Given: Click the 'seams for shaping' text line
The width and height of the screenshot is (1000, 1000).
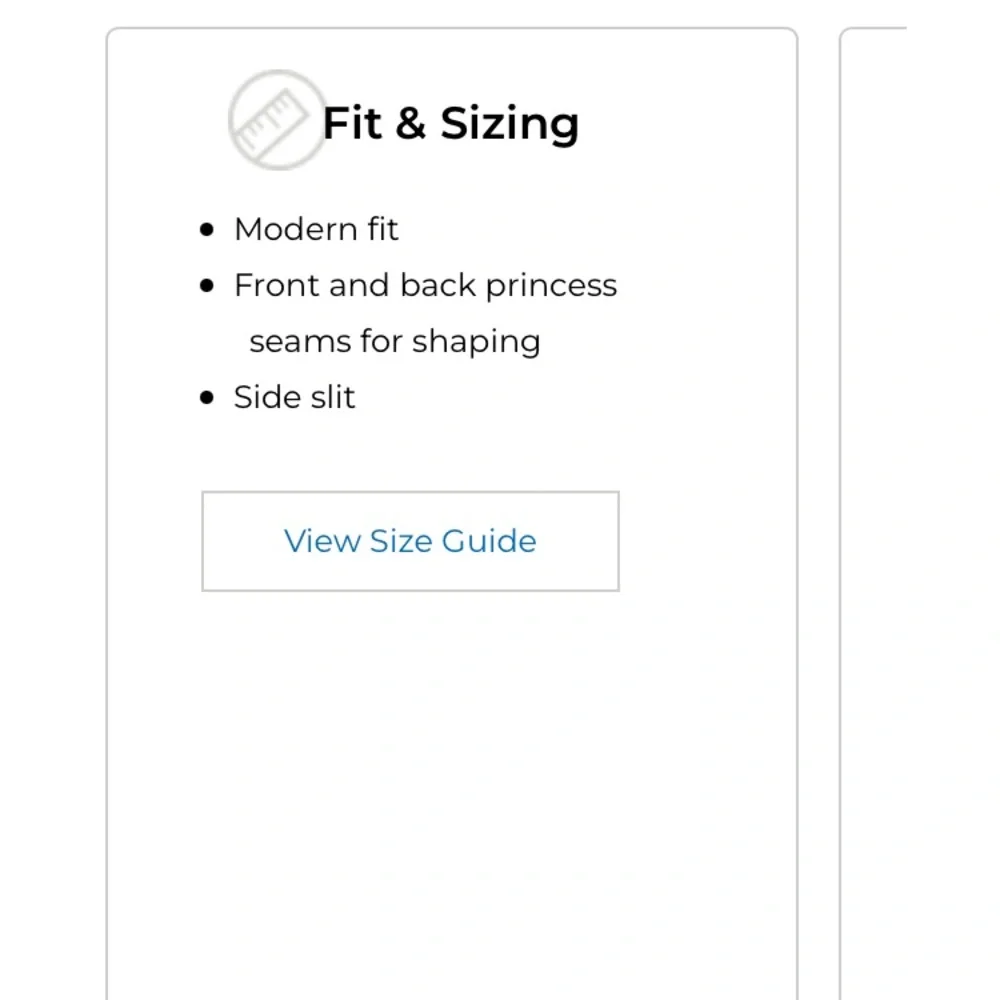Looking at the screenshot, I should [394, 341].
